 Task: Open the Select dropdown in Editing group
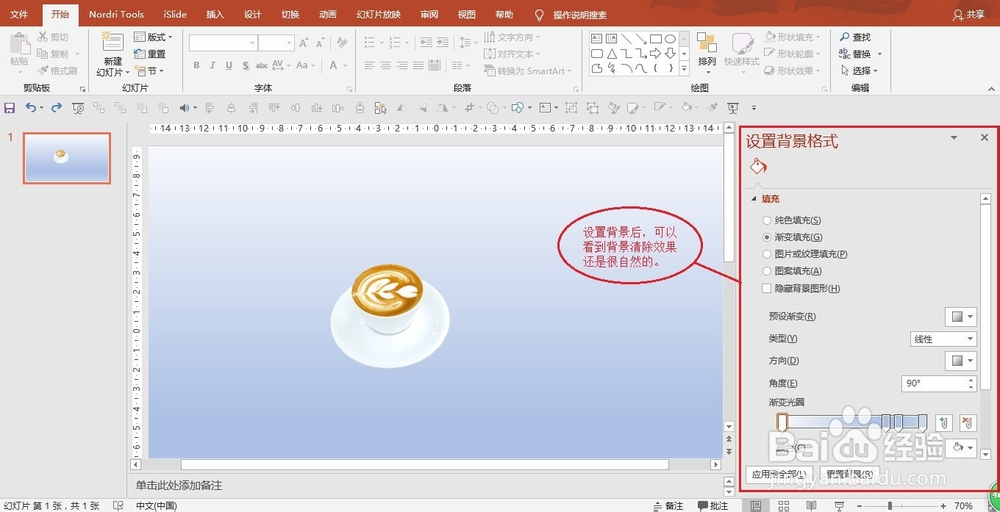860,71
